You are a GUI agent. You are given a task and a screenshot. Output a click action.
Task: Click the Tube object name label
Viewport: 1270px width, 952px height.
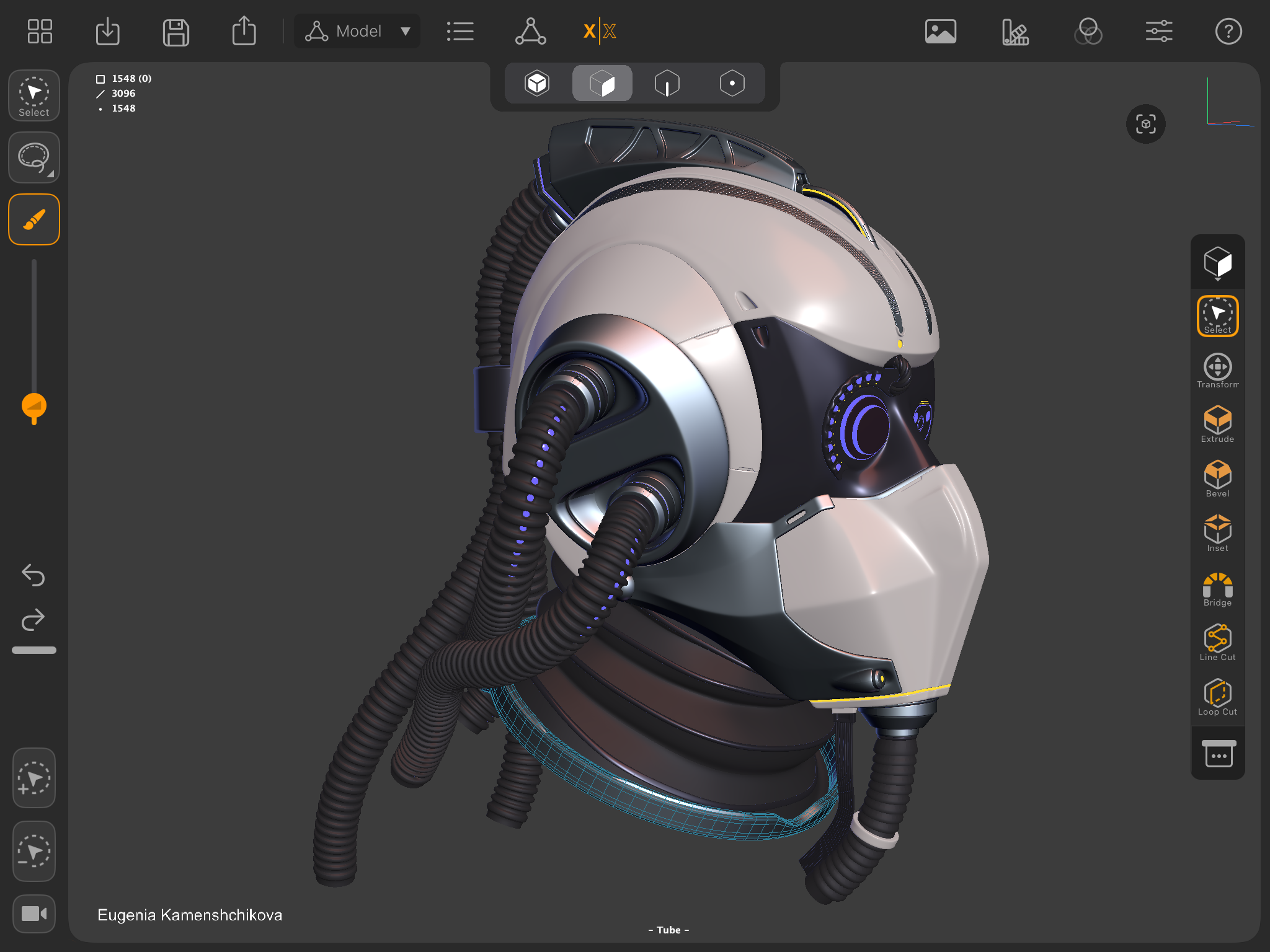coord(668,930)
